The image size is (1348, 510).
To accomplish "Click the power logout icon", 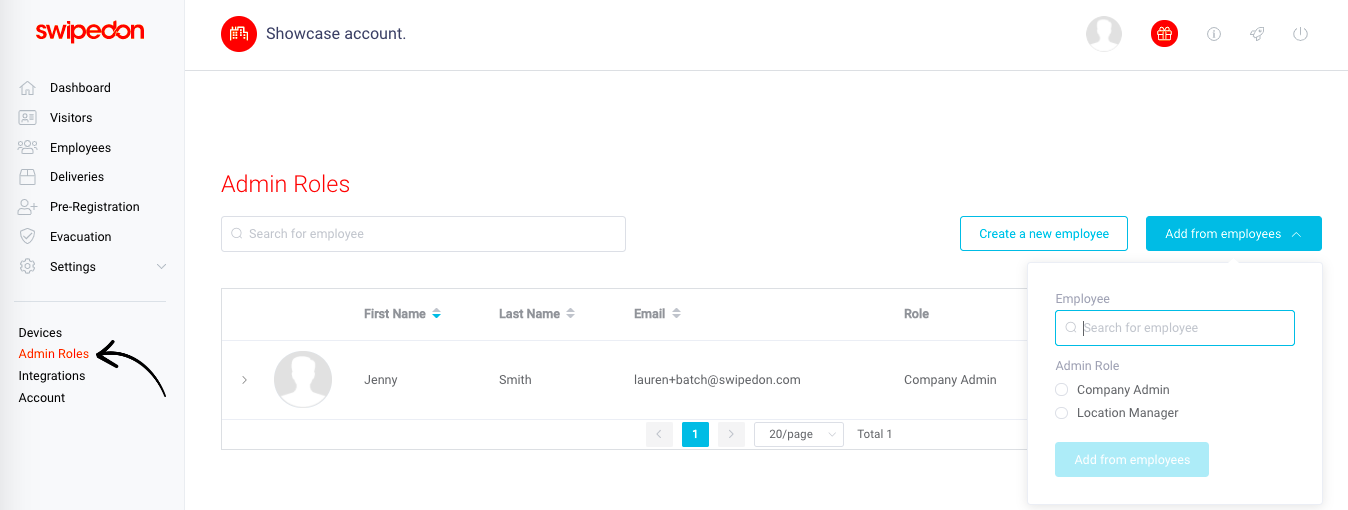I will 1300,34.
